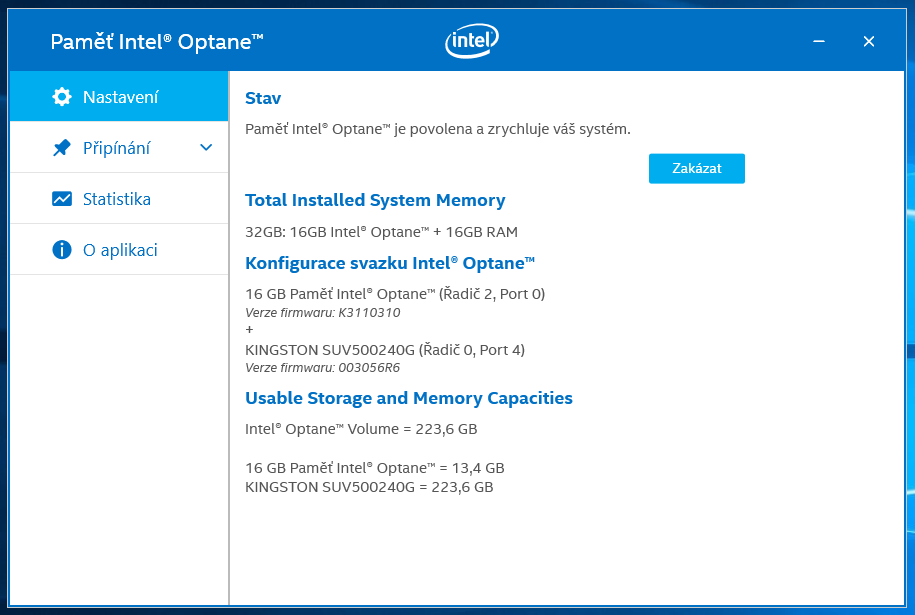Click the Paměť Intel Optane title text
The image size is (915, 615).
[x=157, y=41]
